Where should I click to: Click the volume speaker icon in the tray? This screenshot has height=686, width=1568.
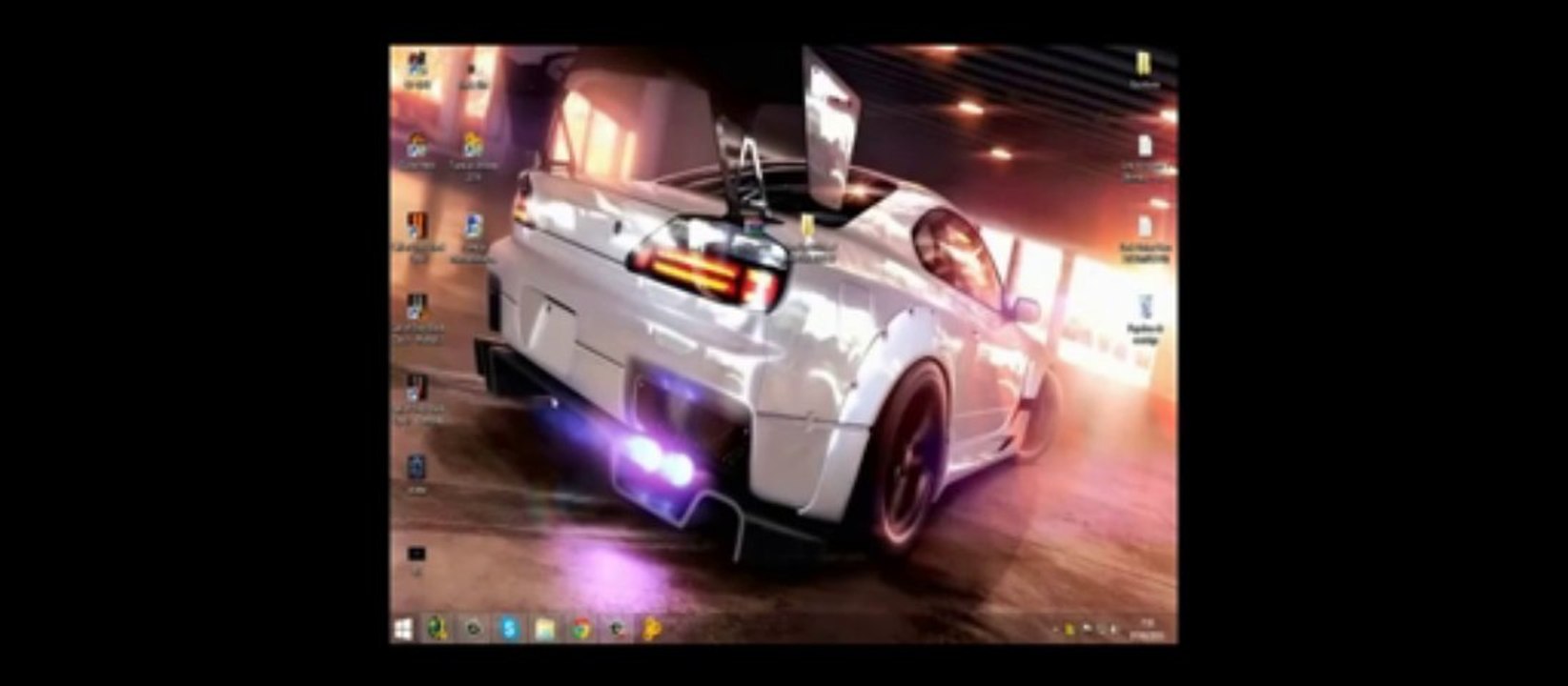pos(1113,629)
